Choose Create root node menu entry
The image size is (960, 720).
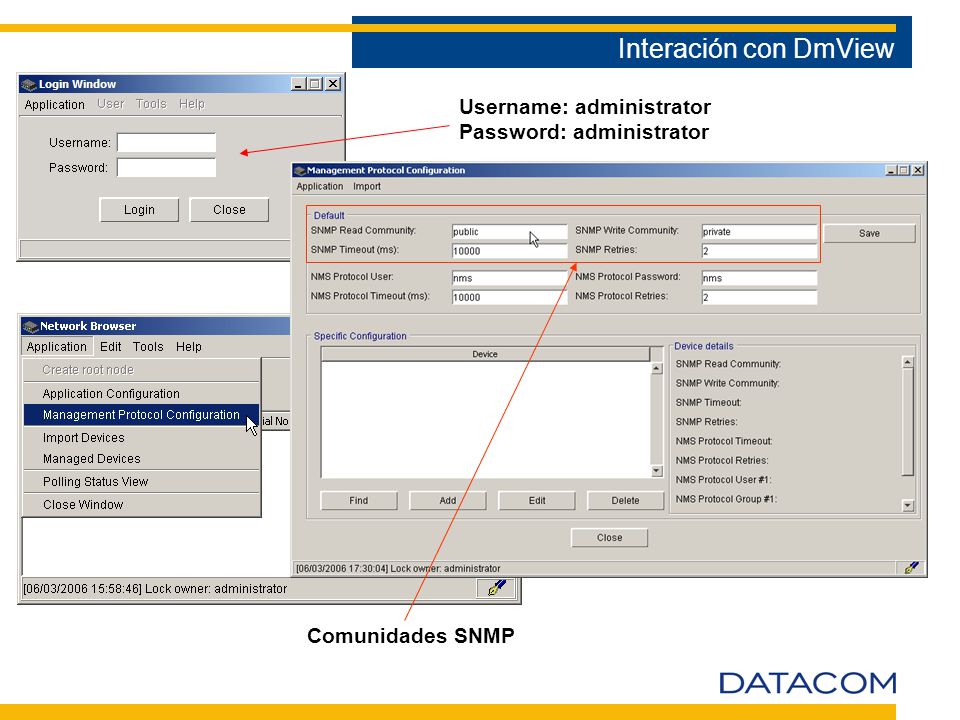click(141, 370)
